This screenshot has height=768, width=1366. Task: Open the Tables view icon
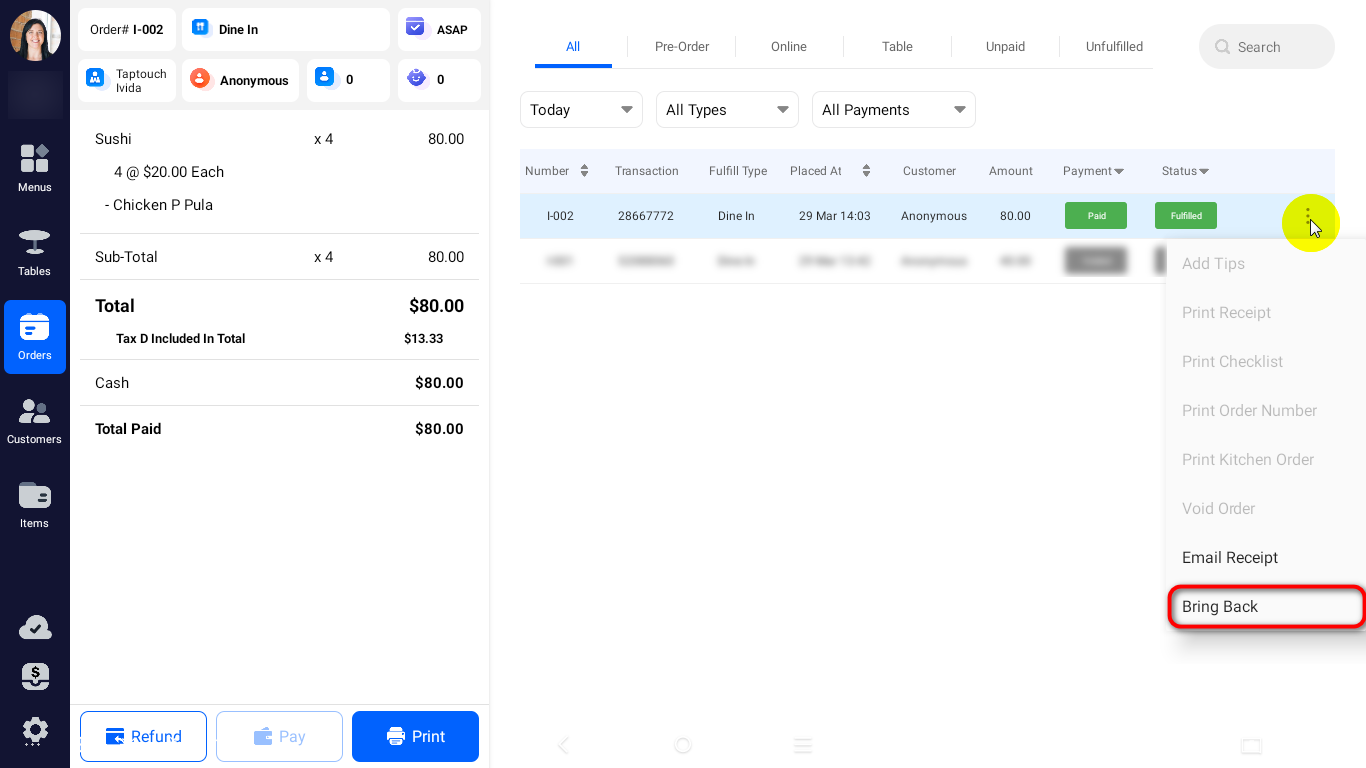34,251
